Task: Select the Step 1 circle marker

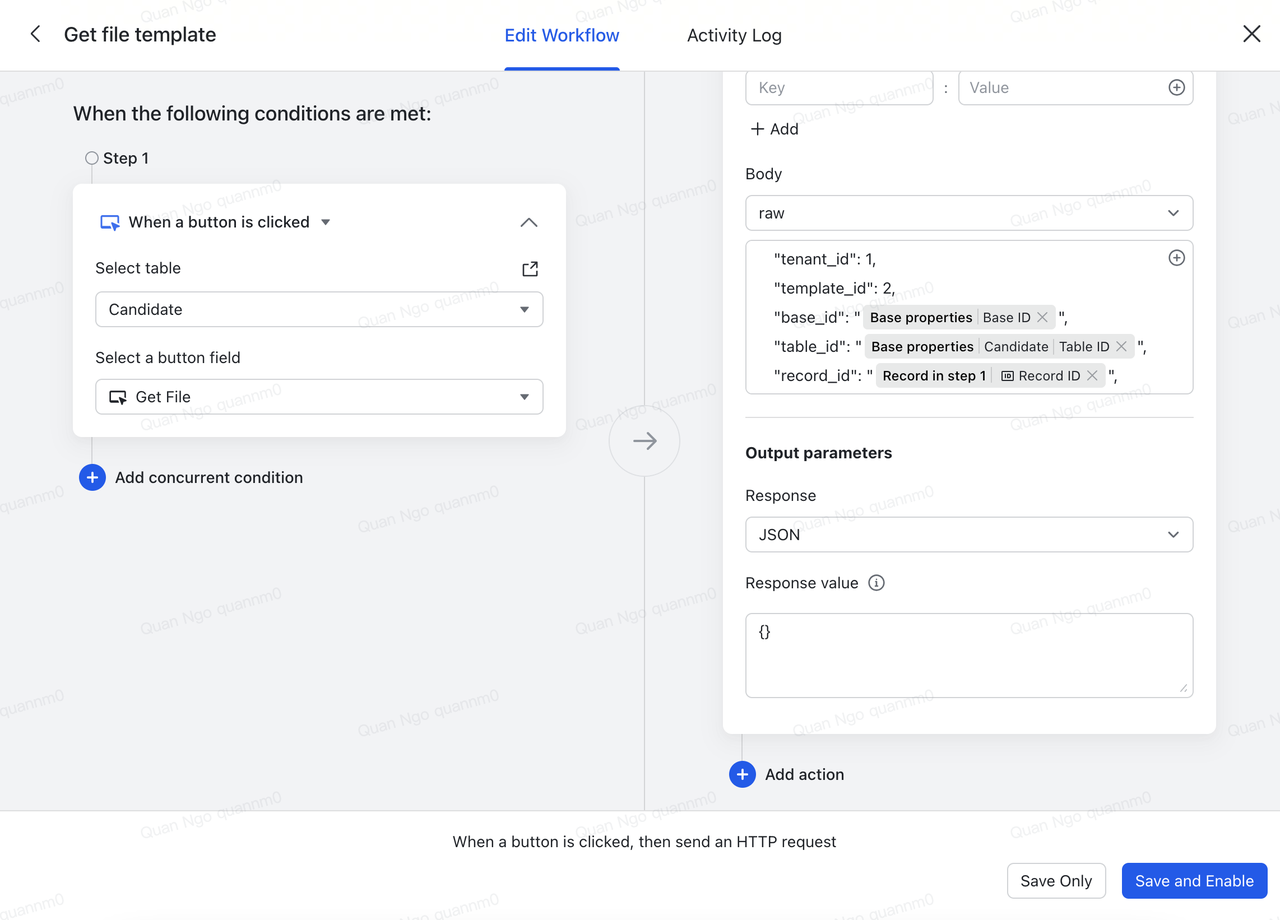Action: tap(92, 158)
